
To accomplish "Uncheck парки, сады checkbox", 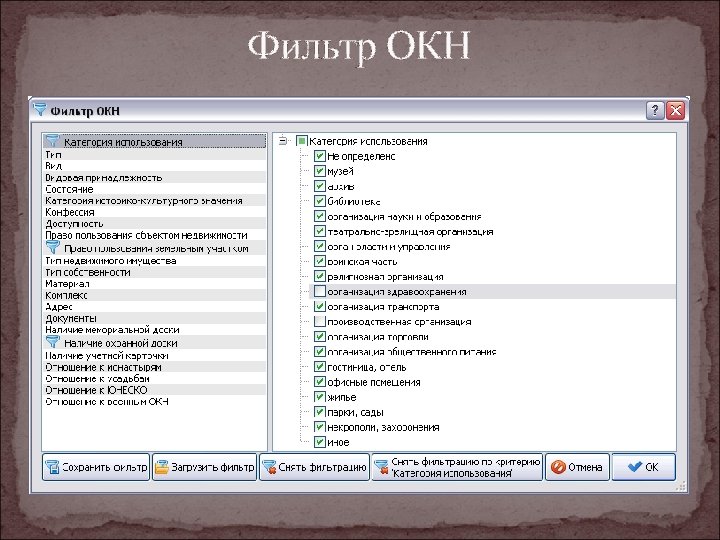I will 320,412.
